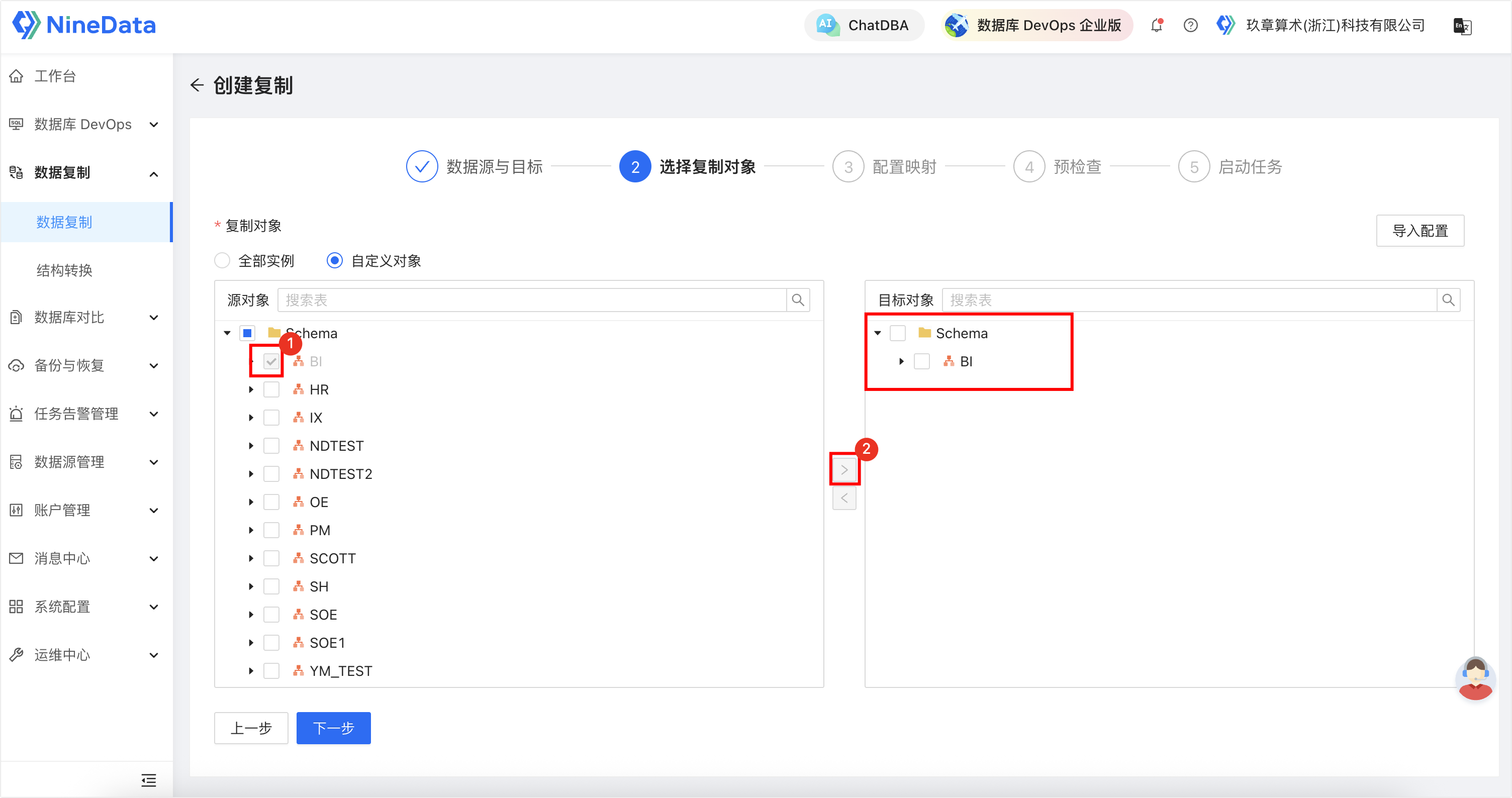Collapse the target Schema tree root
This screenshot has height=798, width=1512.
[x=878, y=333]
